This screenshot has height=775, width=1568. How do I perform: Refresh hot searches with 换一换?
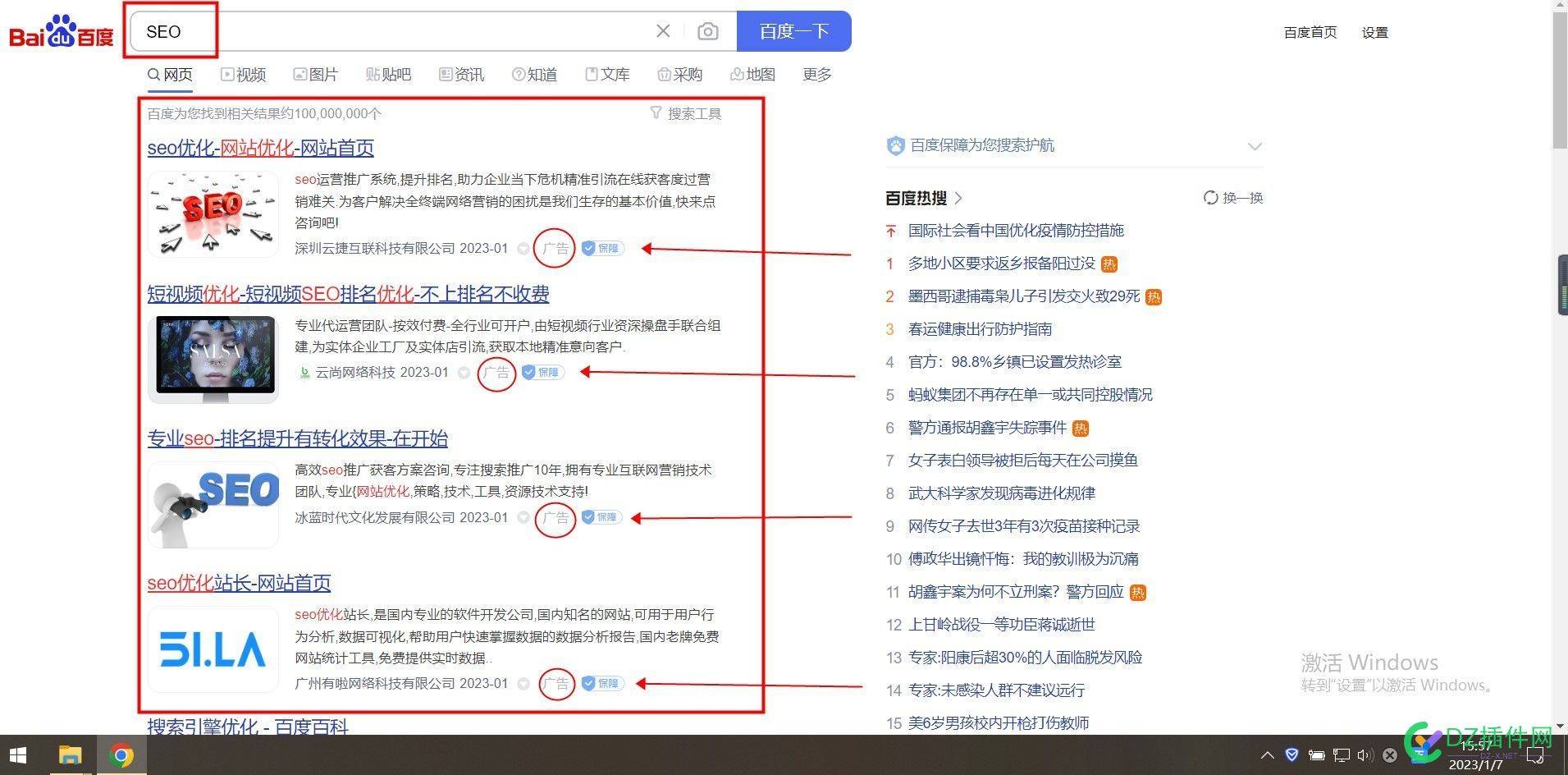point(1233,198)
